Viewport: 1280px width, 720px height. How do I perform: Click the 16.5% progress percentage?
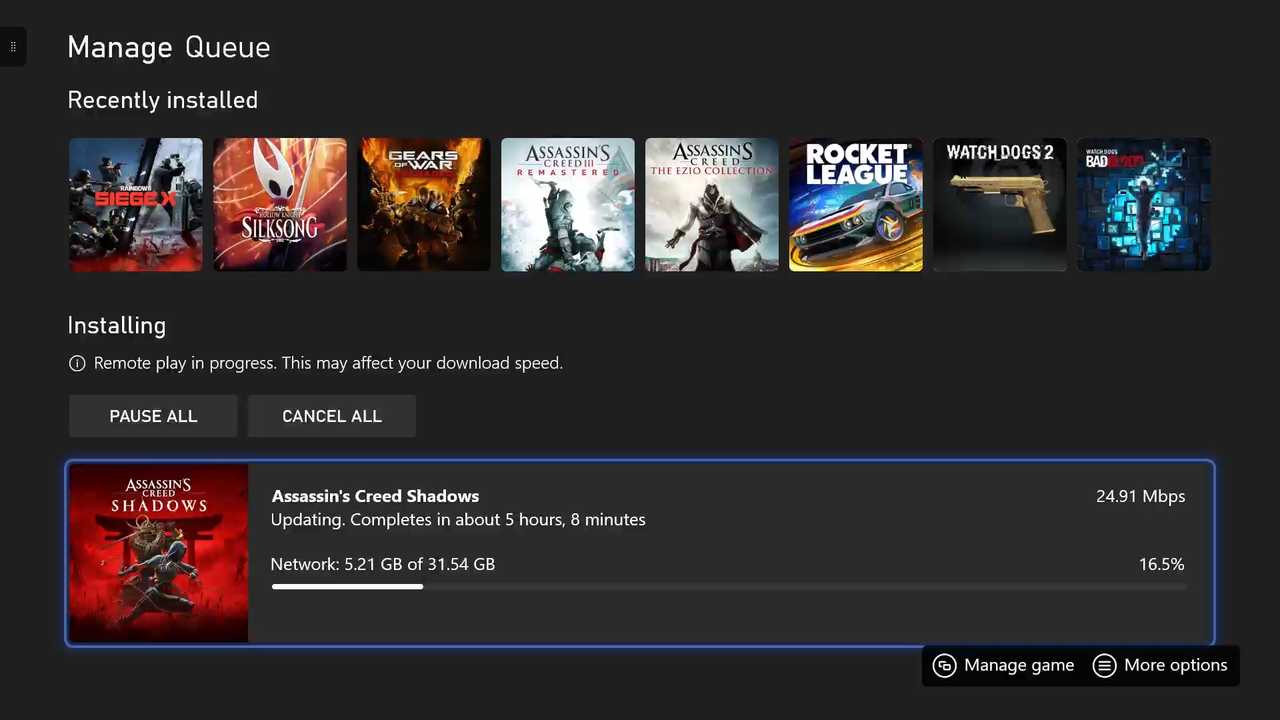point(1162,564)
